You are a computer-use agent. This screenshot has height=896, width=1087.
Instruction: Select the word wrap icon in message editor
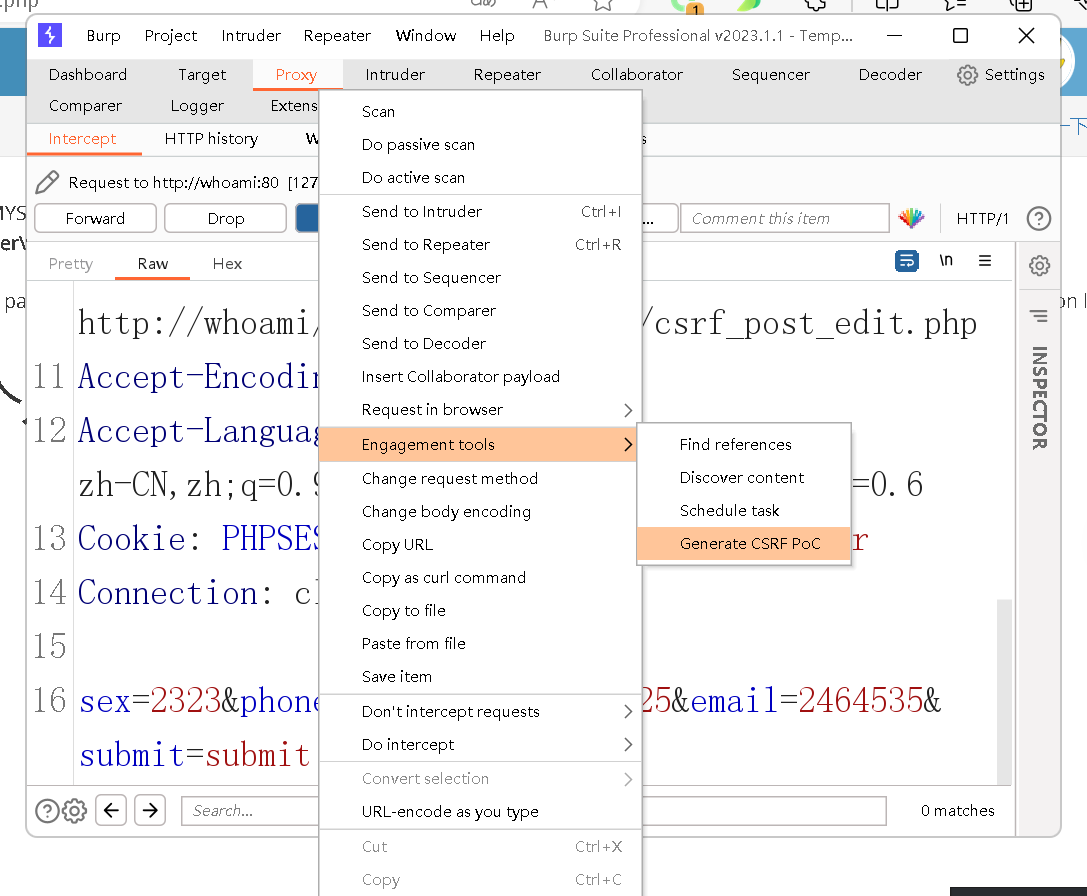tap(906, 260)
